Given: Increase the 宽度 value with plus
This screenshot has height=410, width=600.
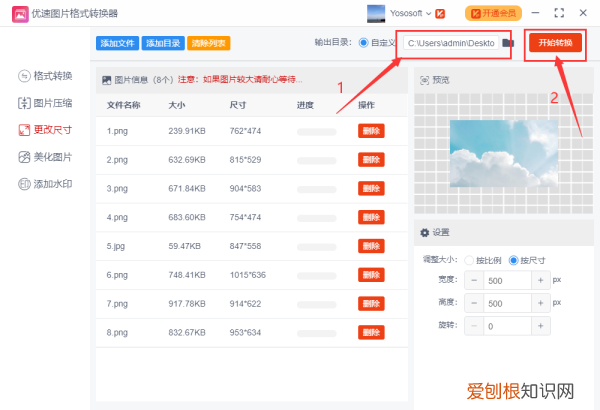Looking at the screenshot, I should coord(541,281).
